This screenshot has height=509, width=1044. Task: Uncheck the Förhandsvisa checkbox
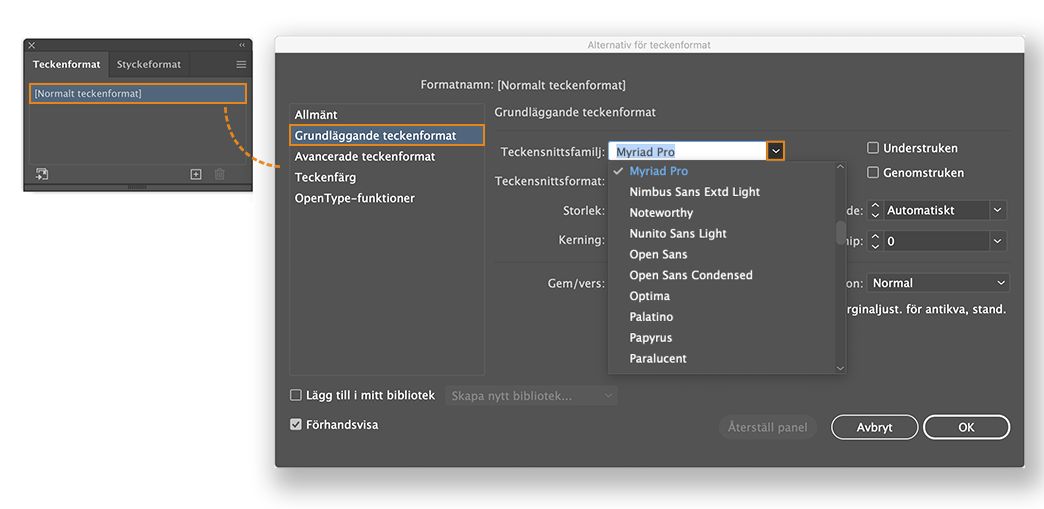coord(296,424)
